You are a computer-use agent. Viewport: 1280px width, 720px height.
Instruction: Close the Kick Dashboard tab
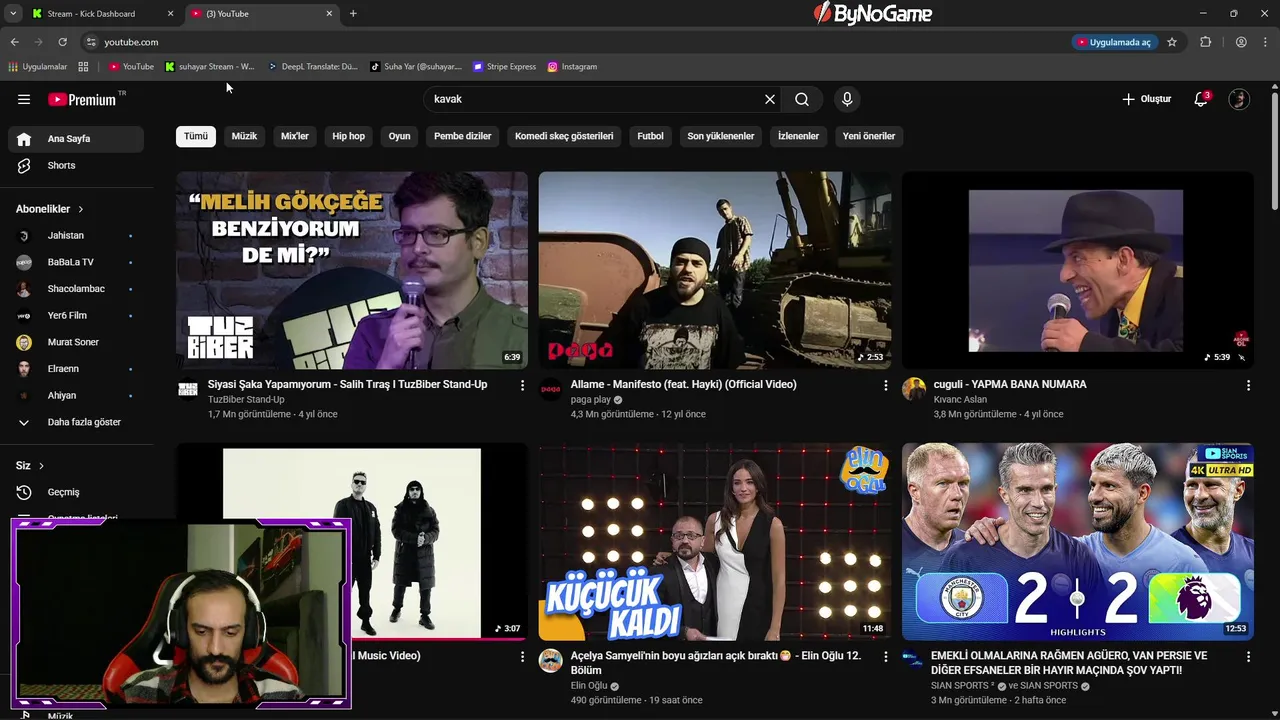[x=170, y=13]
